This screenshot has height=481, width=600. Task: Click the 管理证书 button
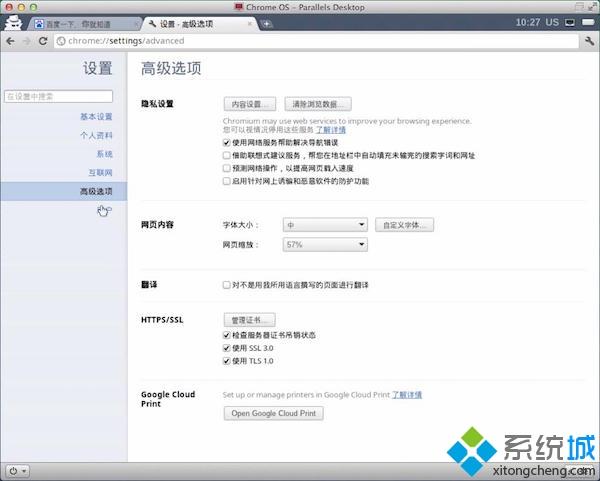coord(249,320)
